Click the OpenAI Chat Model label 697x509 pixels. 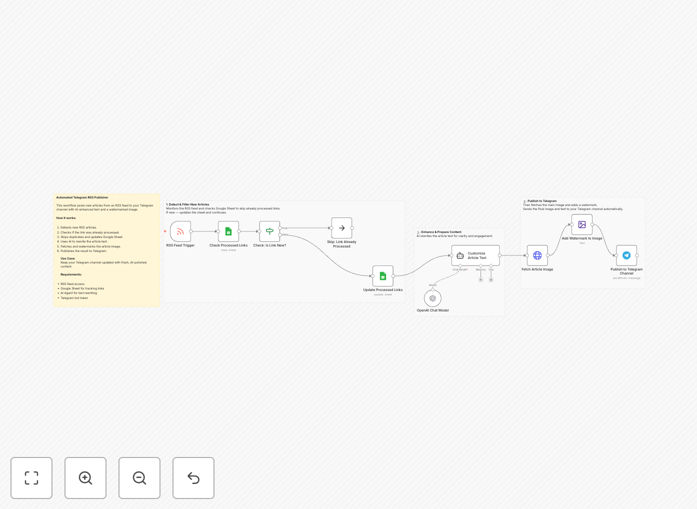pyautogui.click(x=433, y=310)
